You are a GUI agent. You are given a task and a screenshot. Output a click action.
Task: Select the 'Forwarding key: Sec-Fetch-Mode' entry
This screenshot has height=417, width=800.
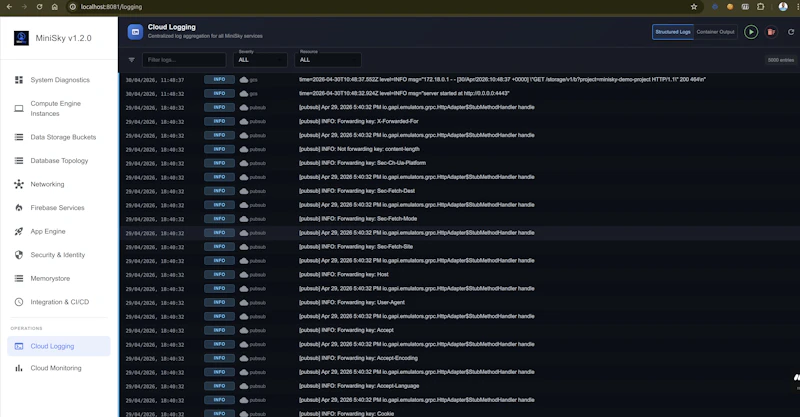pos(358,218)
